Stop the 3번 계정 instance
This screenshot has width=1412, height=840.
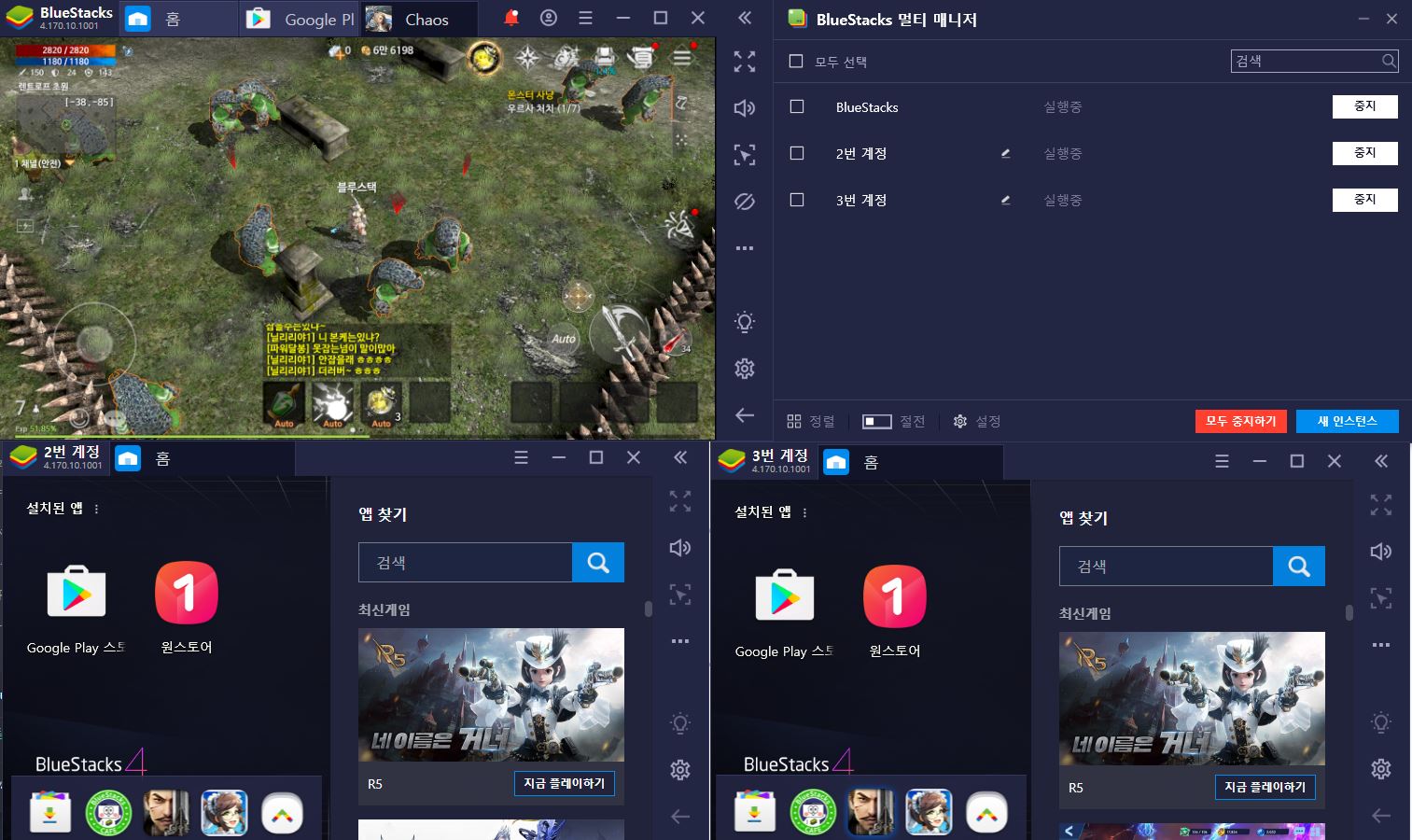(x=1365, y=200)
